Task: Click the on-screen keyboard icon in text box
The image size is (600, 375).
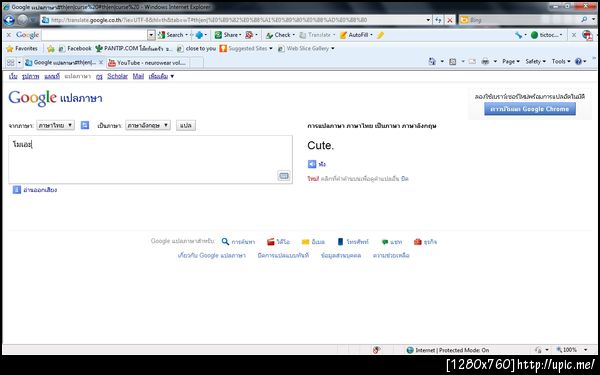Action: (x=284, y=176)
